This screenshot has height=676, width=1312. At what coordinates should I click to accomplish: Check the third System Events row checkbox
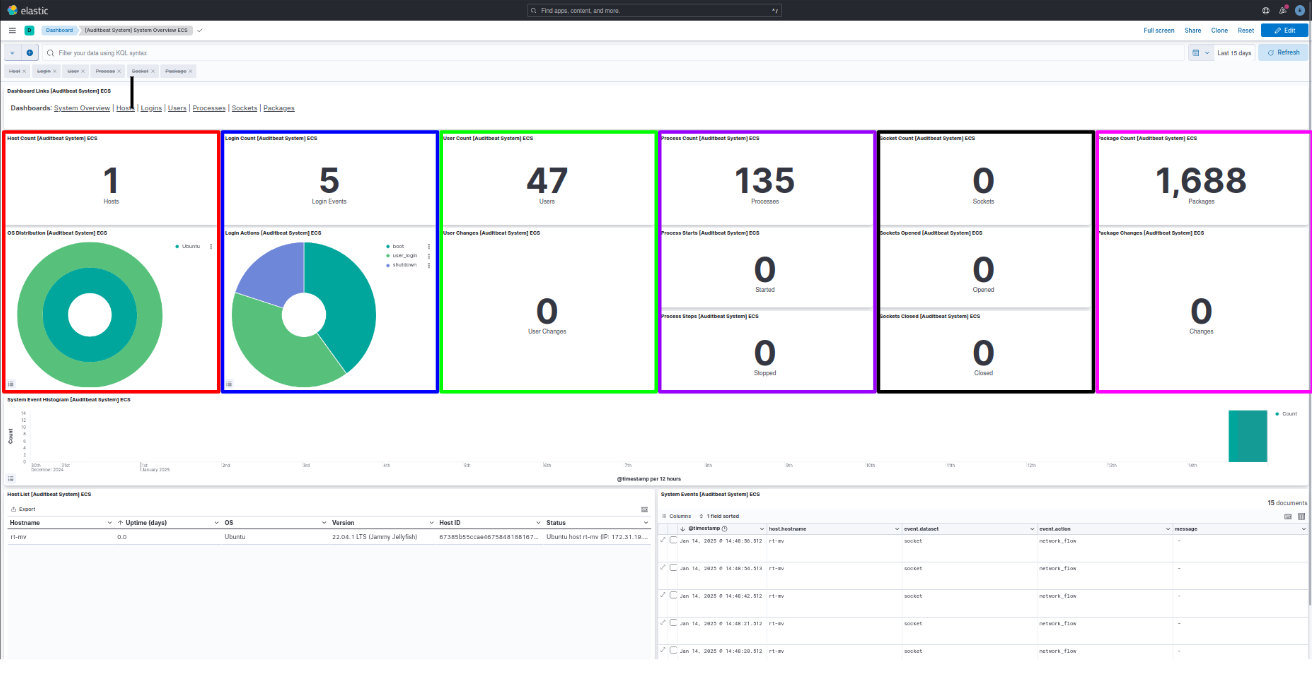[x=674, y=595]
